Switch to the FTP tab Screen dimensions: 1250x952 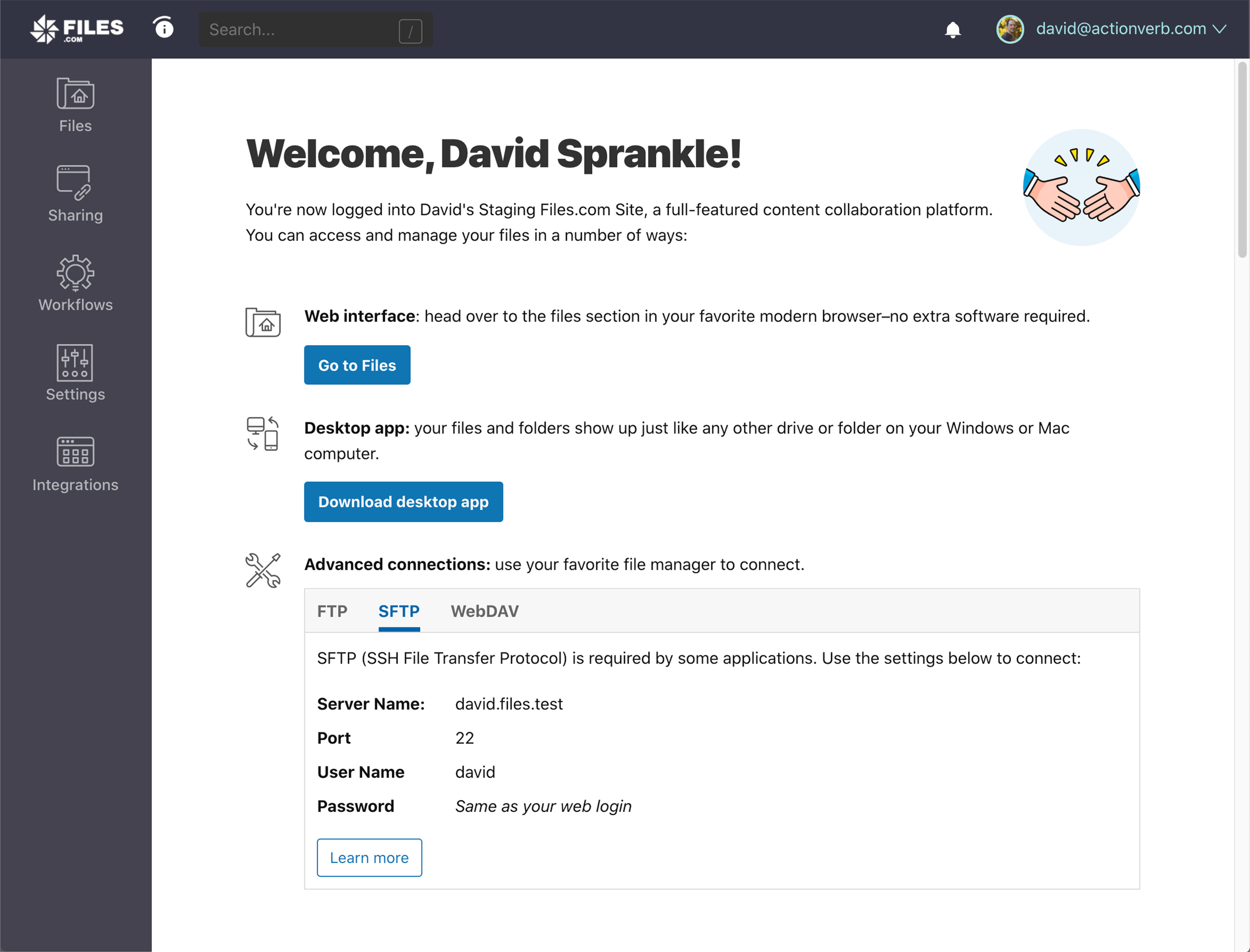[332, 611]
